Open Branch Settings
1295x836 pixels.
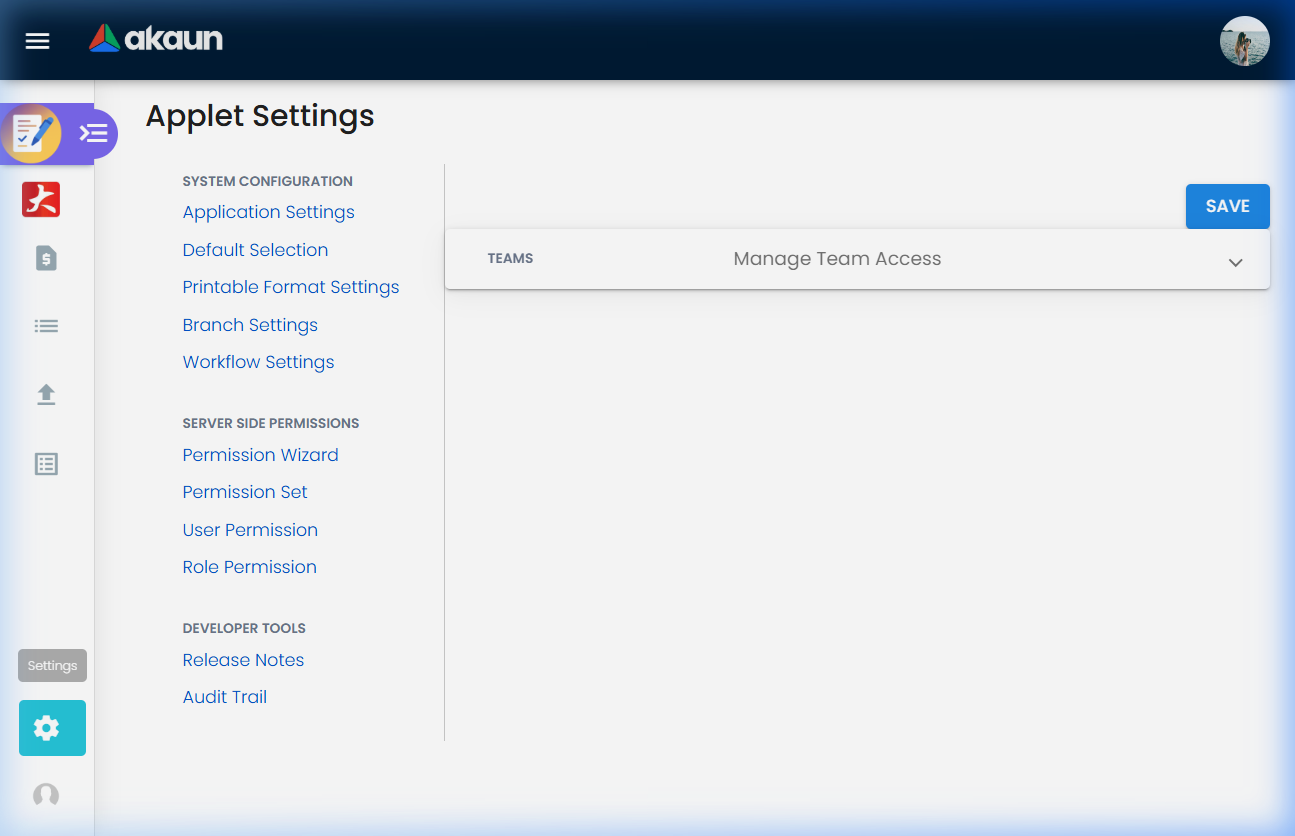250,325
